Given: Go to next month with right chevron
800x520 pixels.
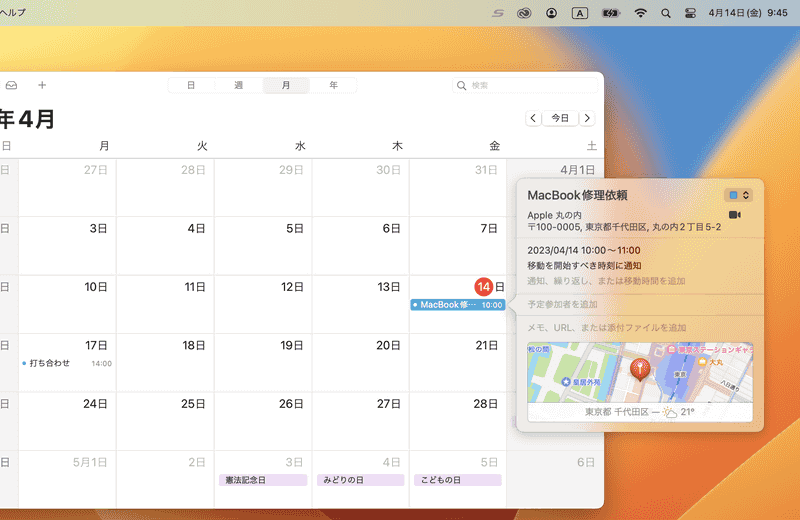Looking at the screenshot, I should coord(587,118).
